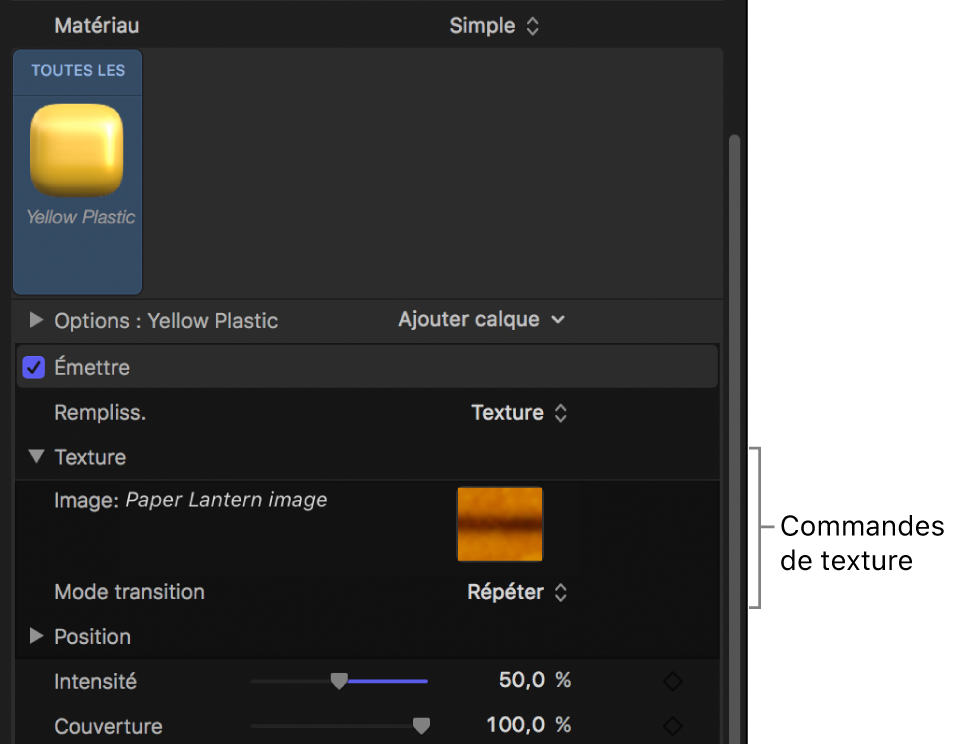Click the Mode transition label

129,592
